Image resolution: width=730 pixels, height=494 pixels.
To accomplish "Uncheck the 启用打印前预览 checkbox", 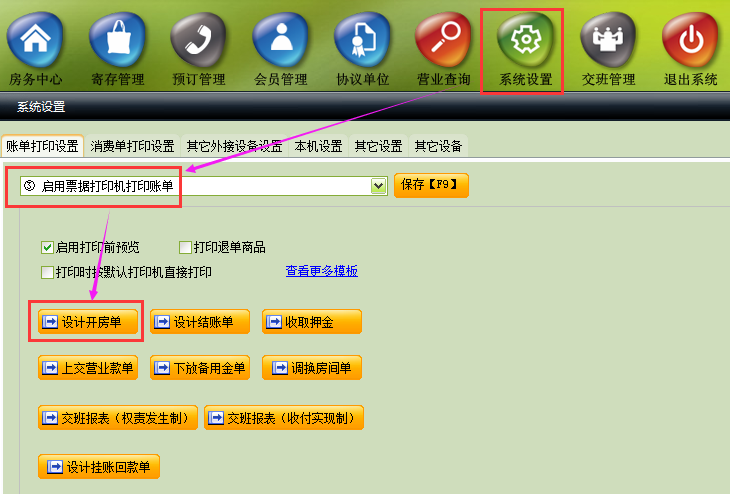I will coord(47,247).
